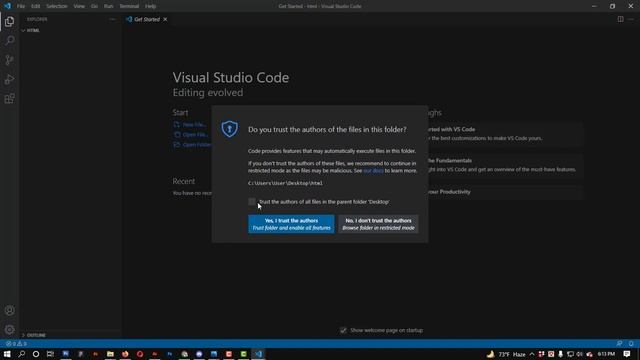The width and height of the screenshot is (640, 360).
Task: Open the 'our docs' link
Action: [373, 171]
